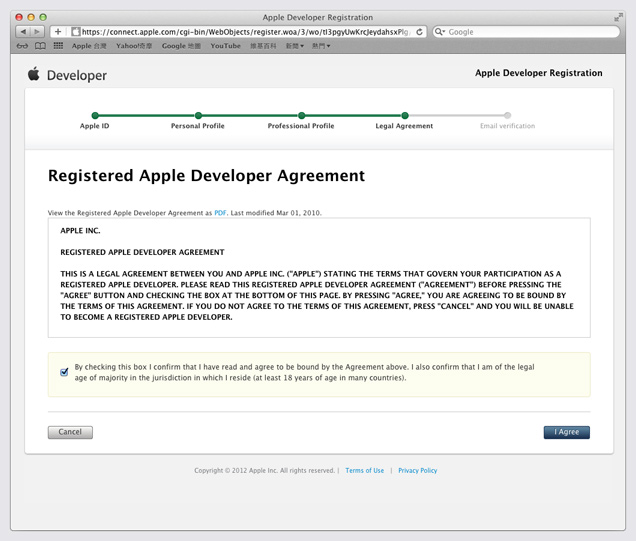Go forward with the Safari forward arrow

click(x=37, y=32)
